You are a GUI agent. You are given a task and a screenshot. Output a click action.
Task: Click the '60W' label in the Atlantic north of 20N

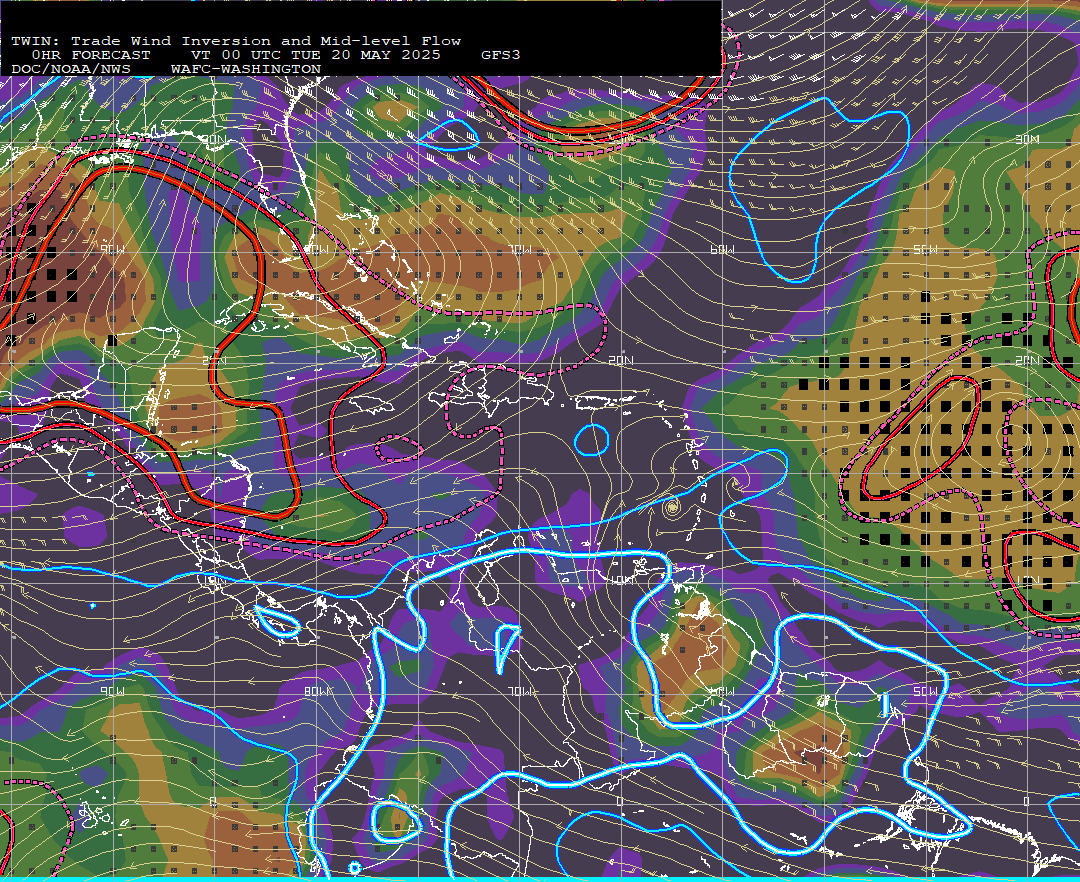pyautogui.click(x=723, y=249)
